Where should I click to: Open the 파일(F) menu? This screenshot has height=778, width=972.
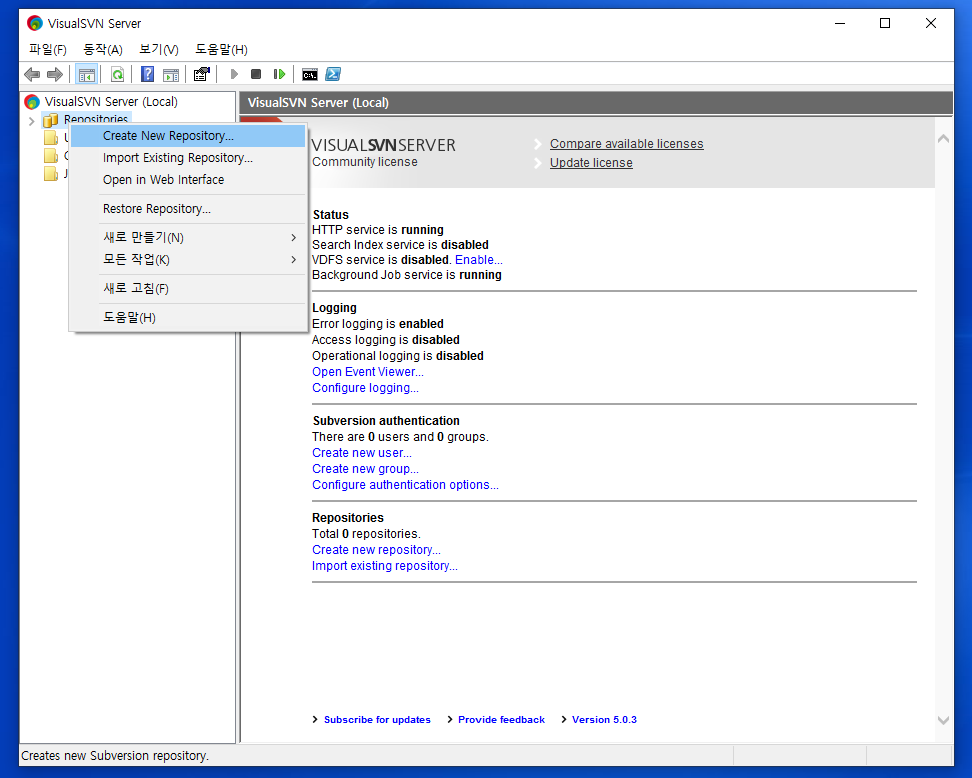[x=48, y=50]
